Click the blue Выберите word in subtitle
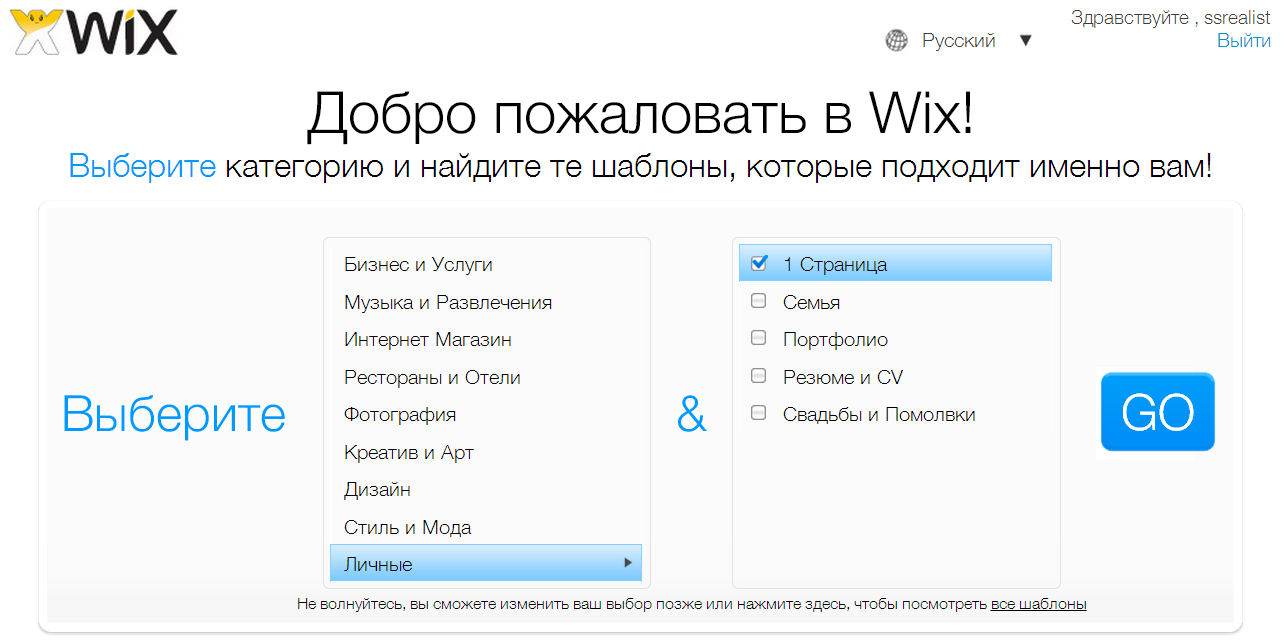The image size is (1281, 644). pyautogui.click(x=142, y=166)
